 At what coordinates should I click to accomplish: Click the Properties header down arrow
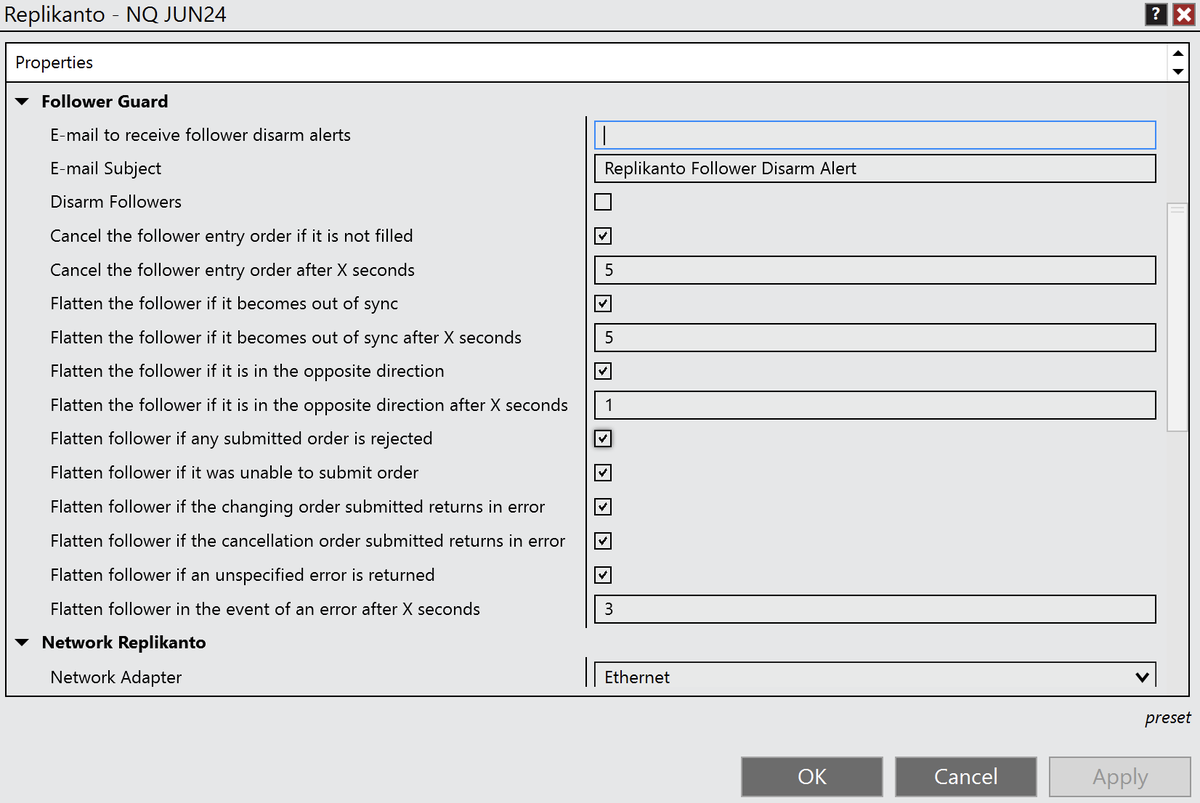pyautogui.click(x=1176, y=71)
